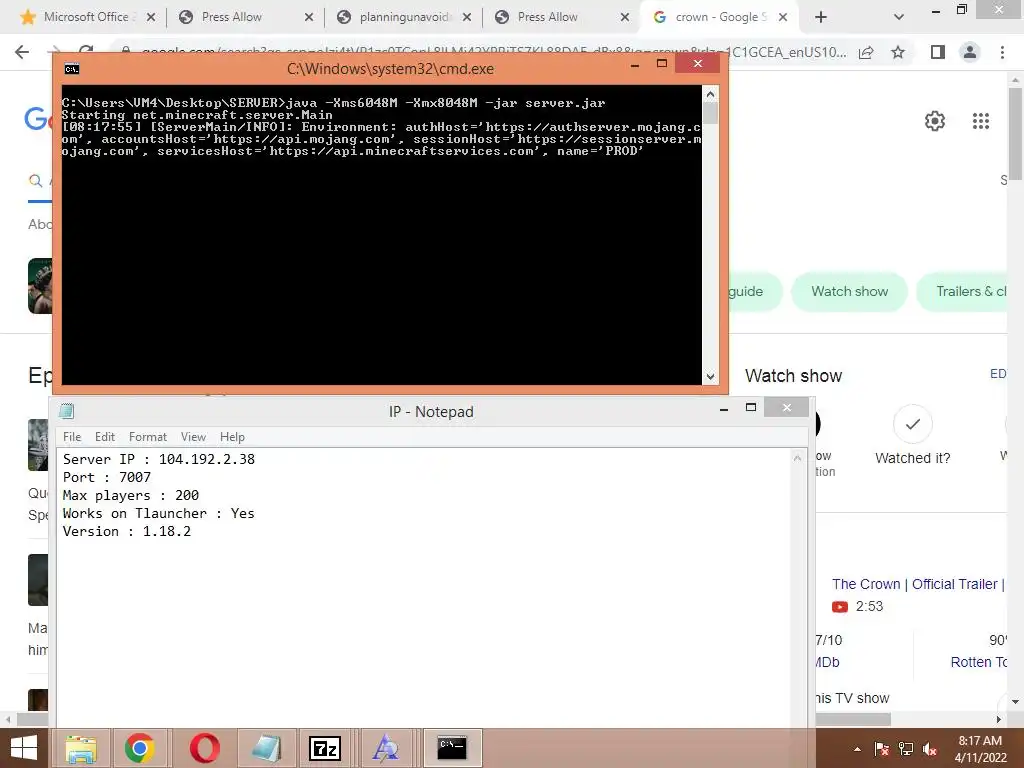Open Opera browser from the taskbar
Screen dimensions: 1024x768
pos(204,748)
